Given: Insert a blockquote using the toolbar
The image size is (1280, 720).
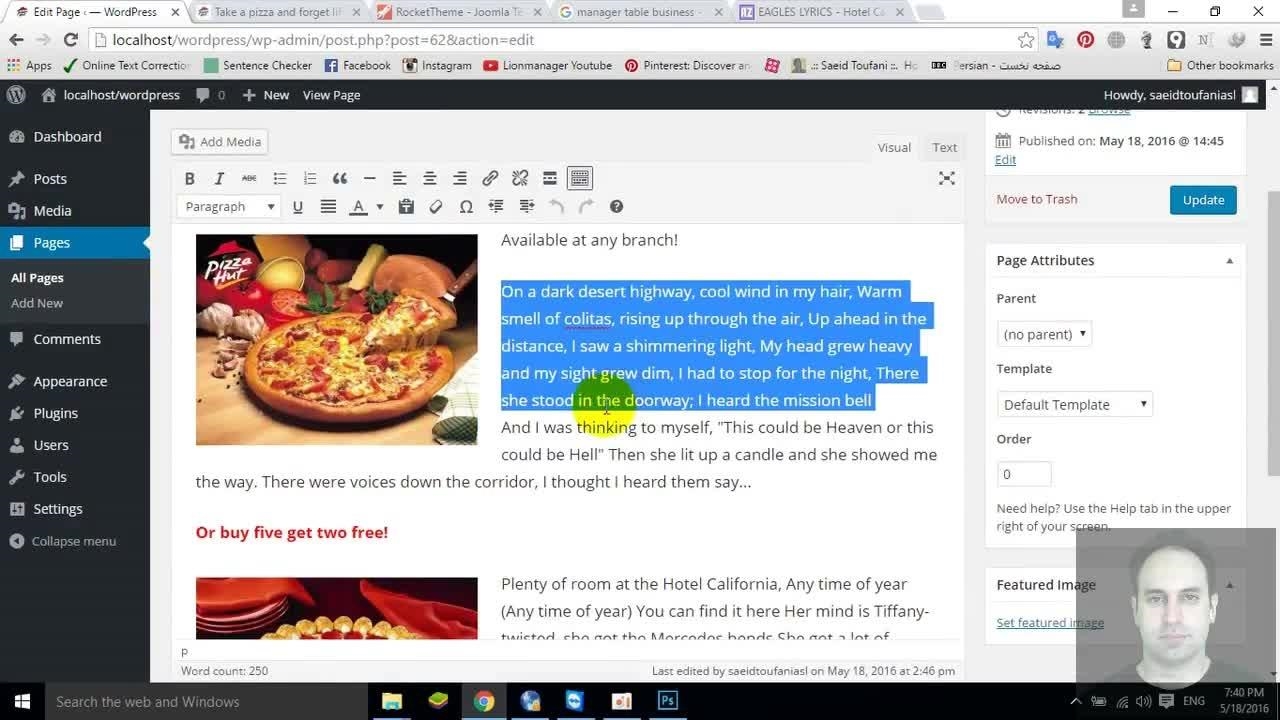Looking at the screenshot, I should (x=340, y=178).
